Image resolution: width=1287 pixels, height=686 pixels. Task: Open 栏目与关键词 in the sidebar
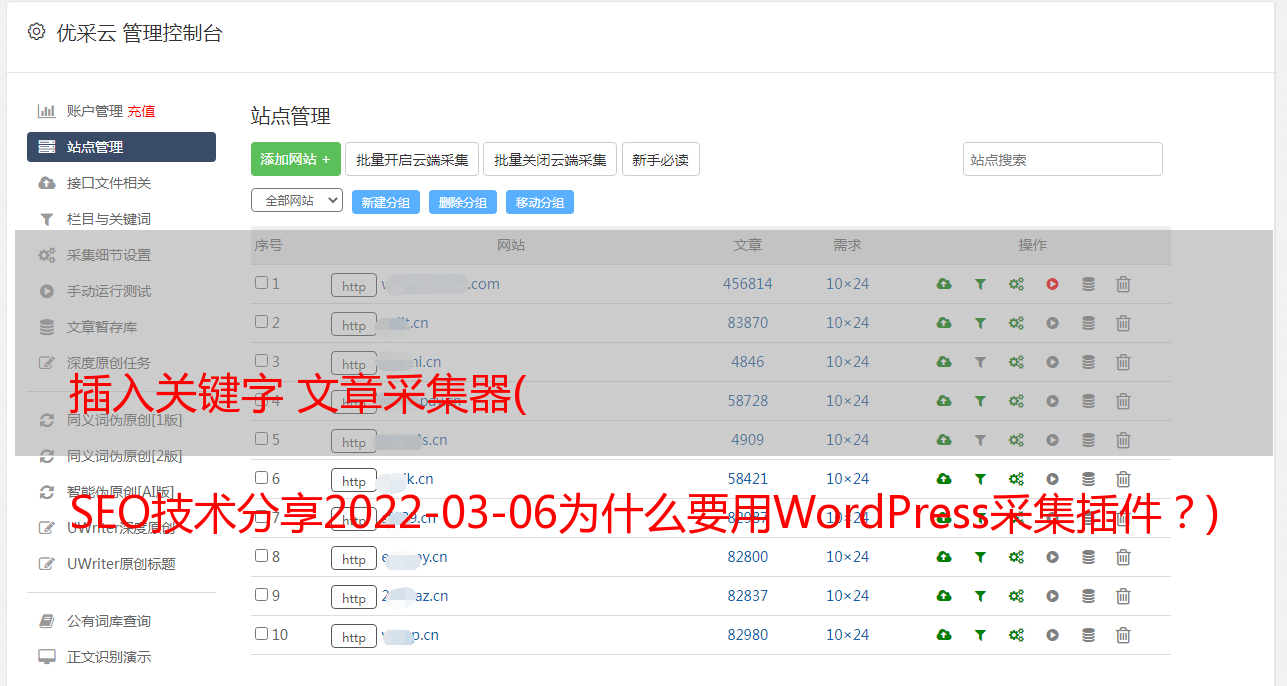(x=109, y=219)
